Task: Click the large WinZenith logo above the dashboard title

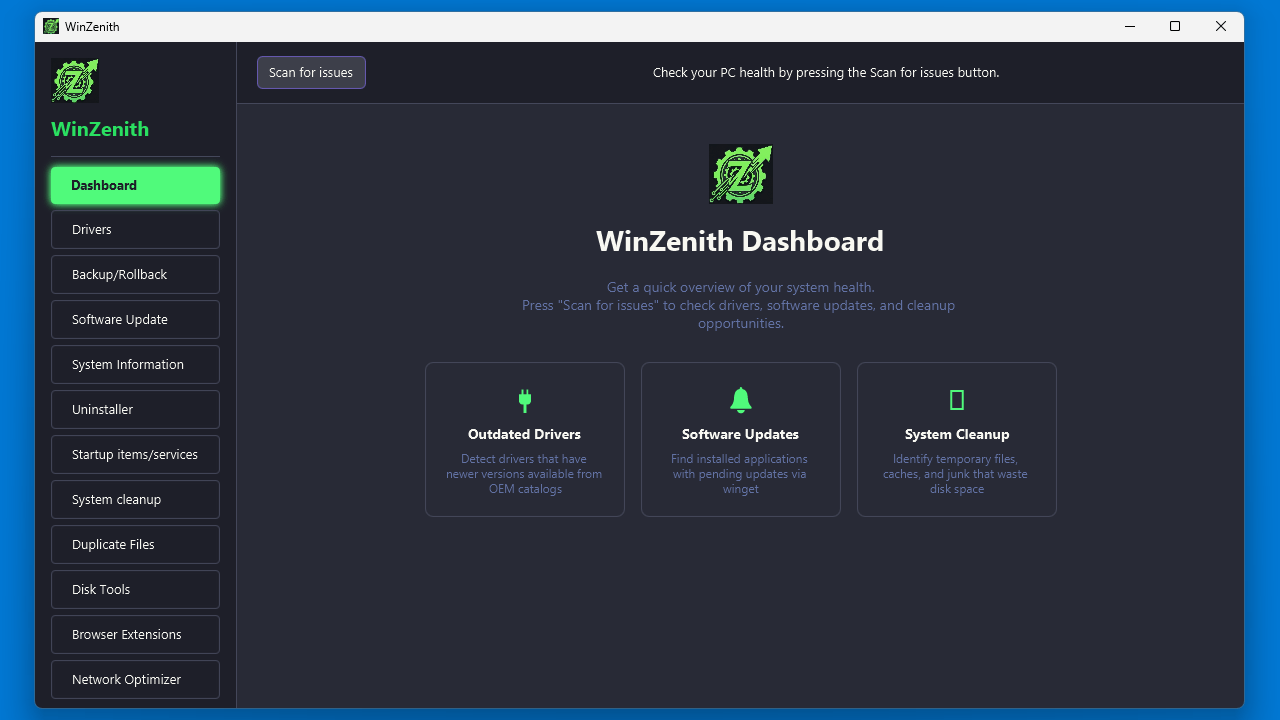Action: point(741,174)
